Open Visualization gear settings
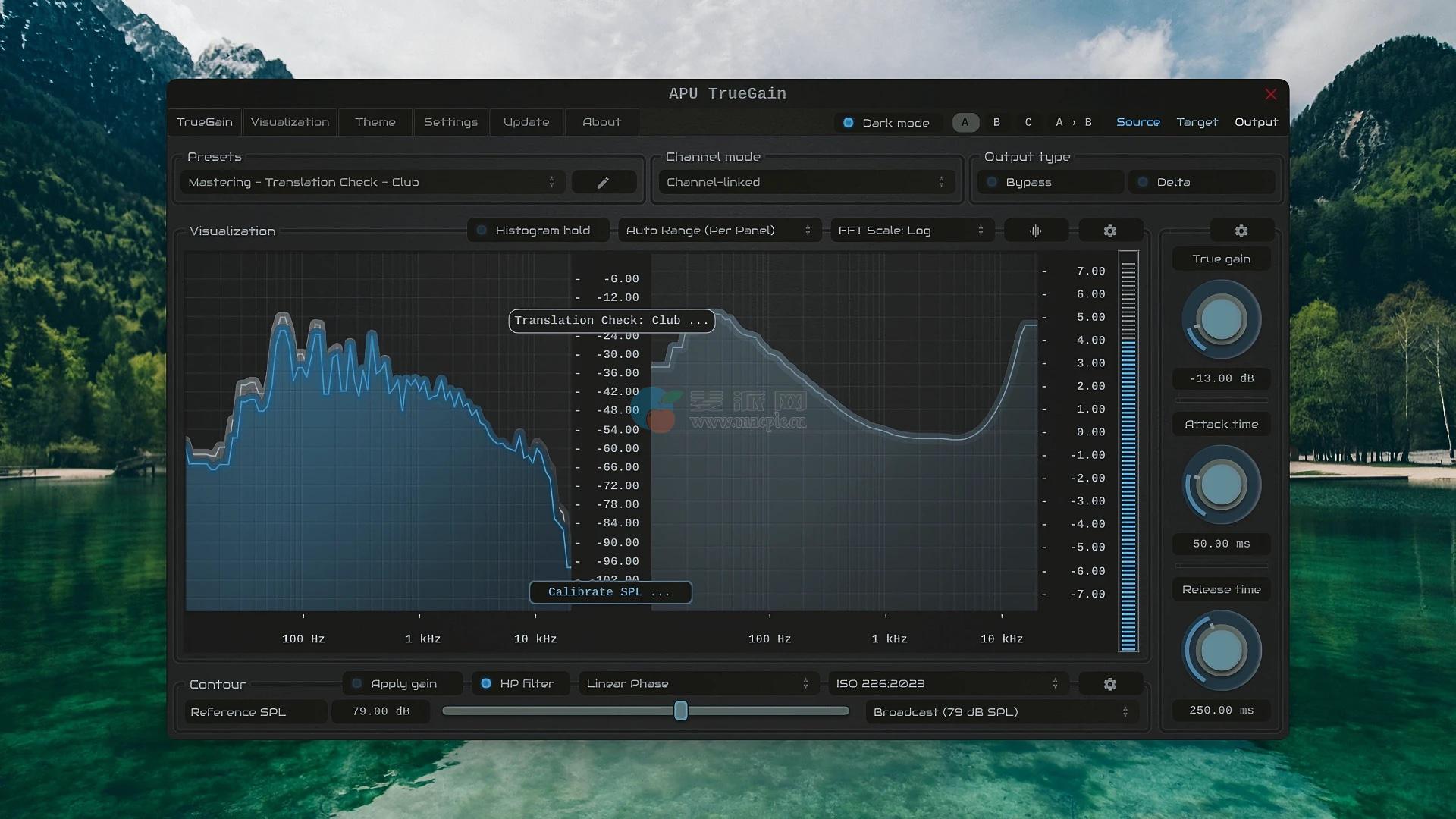1456x819 pixels. tap(1109, 231)
